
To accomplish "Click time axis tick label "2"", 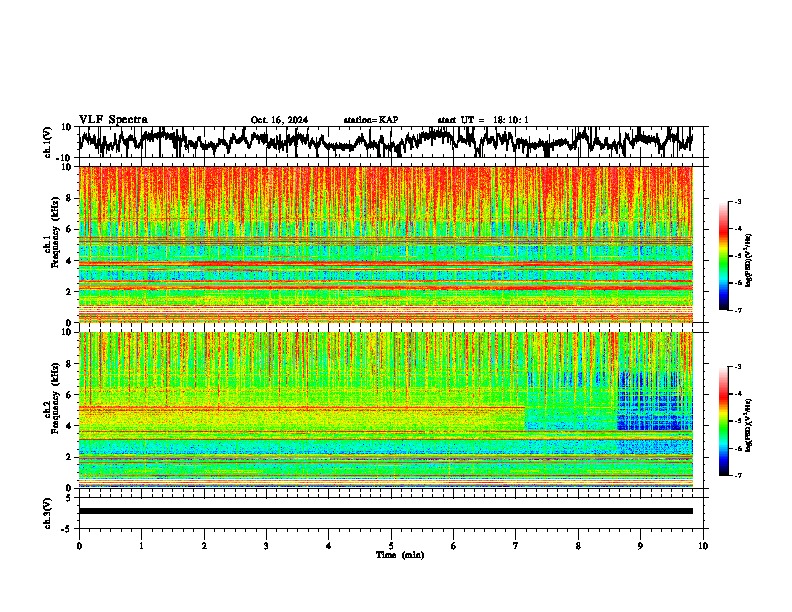I will (204, 546).
